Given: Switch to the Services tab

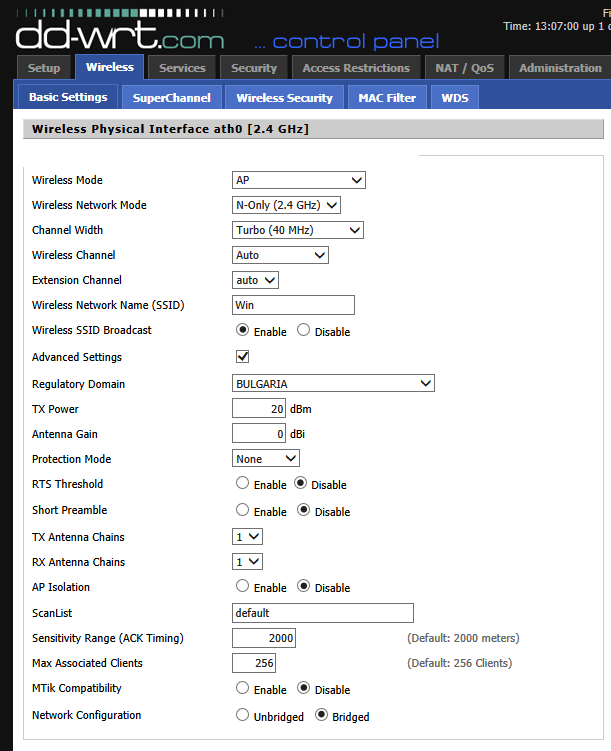Looking at the screenshot, I should pyautogui.click(x=182, y=68).
